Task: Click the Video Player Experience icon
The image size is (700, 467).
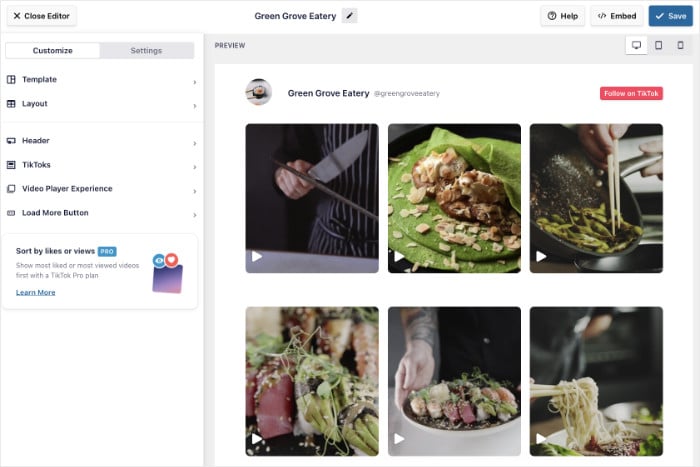Action: [x=11, y=189]
